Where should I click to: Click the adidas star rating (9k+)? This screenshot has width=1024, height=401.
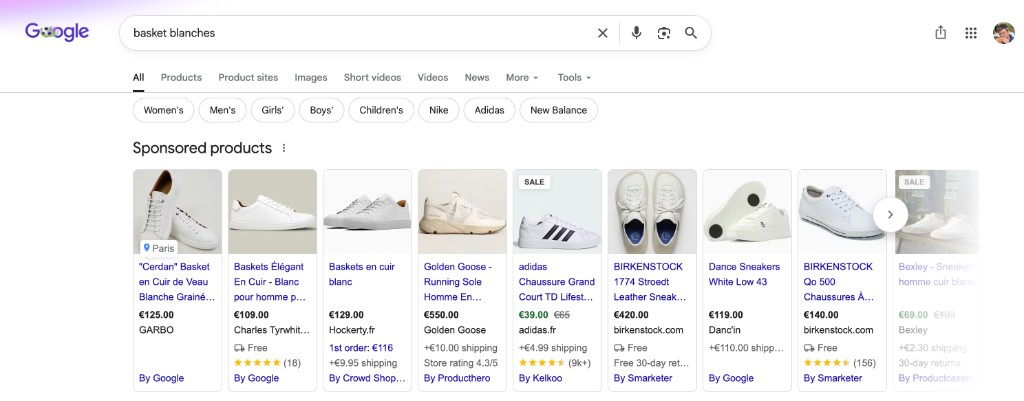(555, 362)
